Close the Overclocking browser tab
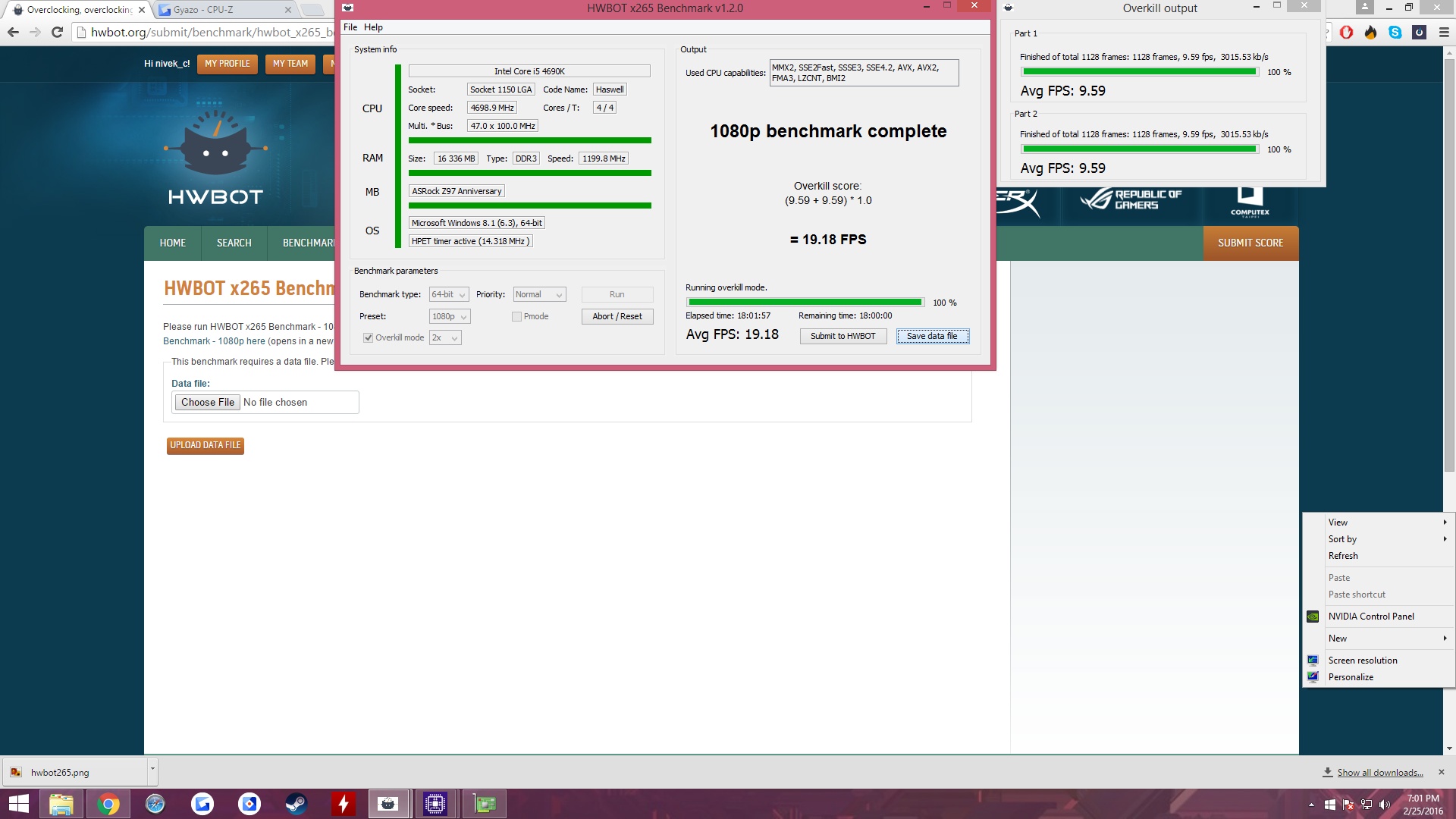 (142, 10)
